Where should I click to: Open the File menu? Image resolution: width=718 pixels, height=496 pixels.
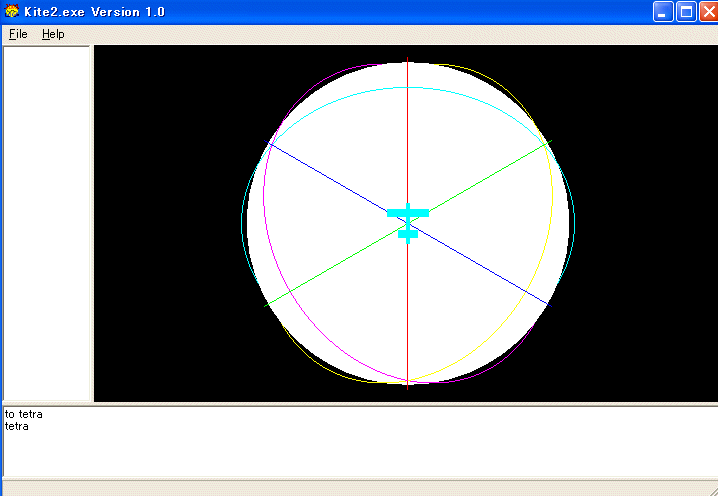(18, 34)
